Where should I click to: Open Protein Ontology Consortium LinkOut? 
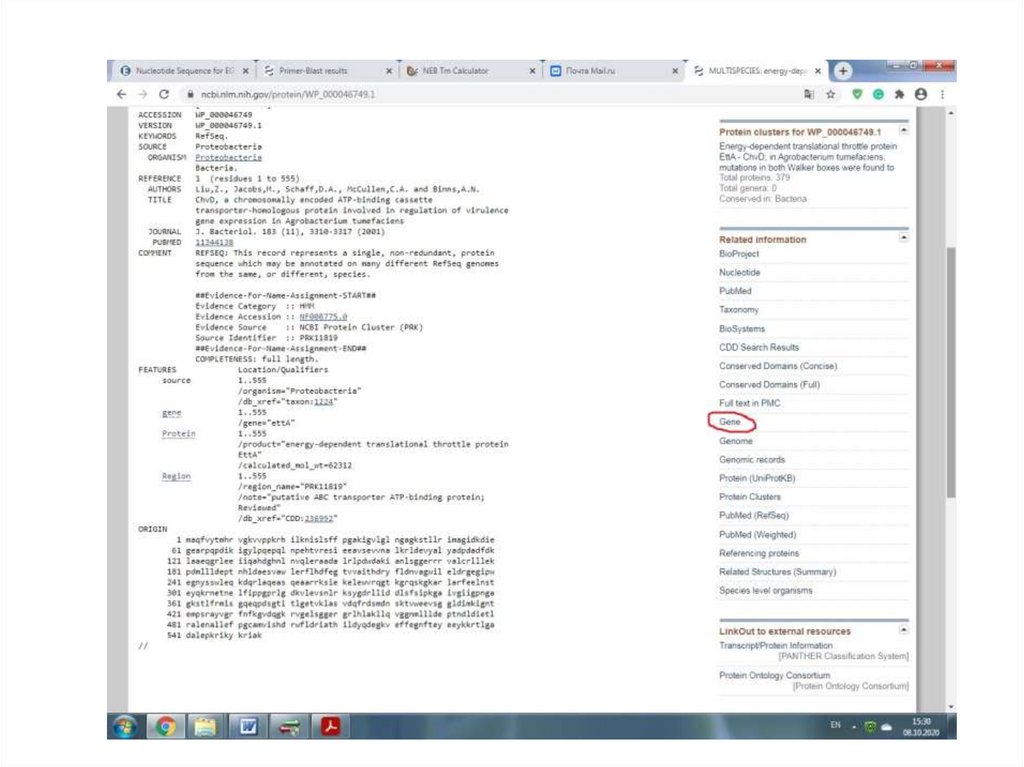[774, 676]
